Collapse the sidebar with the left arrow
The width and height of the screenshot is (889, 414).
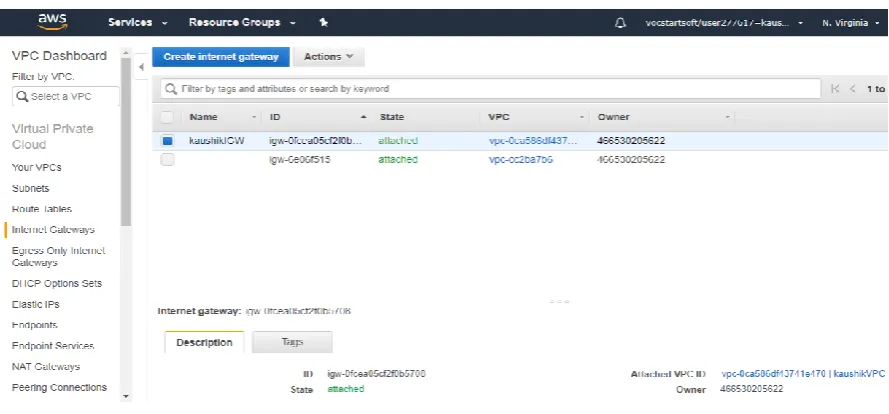pyautogui.click(x=141, y=67)
